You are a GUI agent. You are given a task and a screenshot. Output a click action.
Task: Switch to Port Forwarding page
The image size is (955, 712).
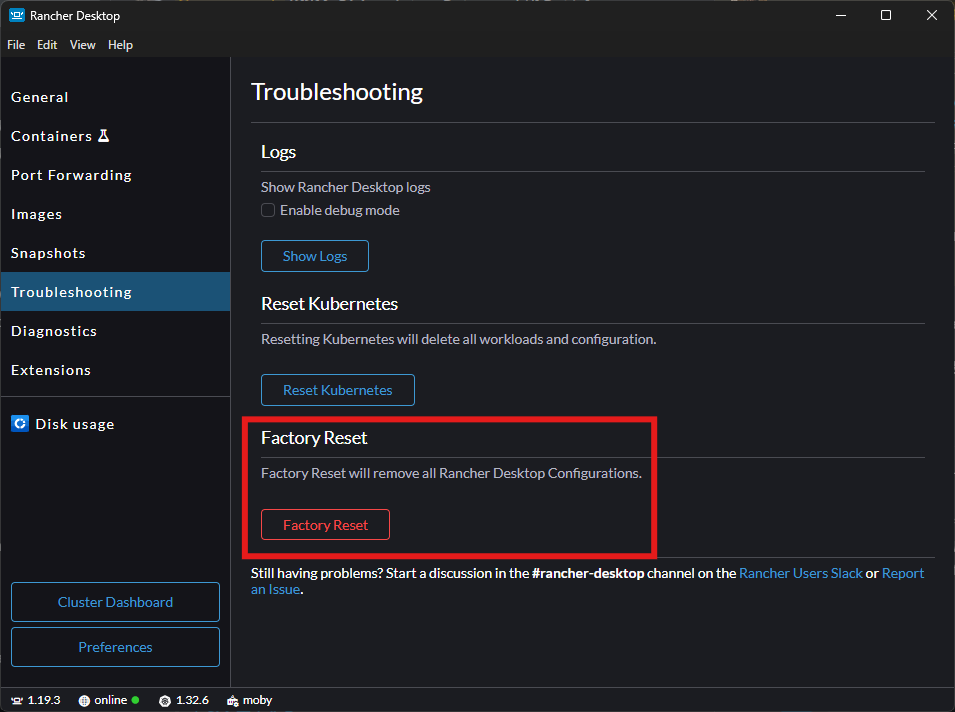tap(115, 175)
